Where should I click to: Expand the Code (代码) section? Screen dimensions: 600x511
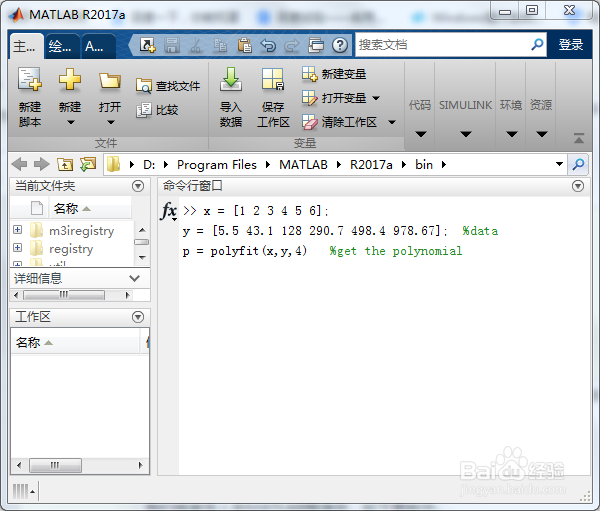pyautogui.click(x=420, y=134)
